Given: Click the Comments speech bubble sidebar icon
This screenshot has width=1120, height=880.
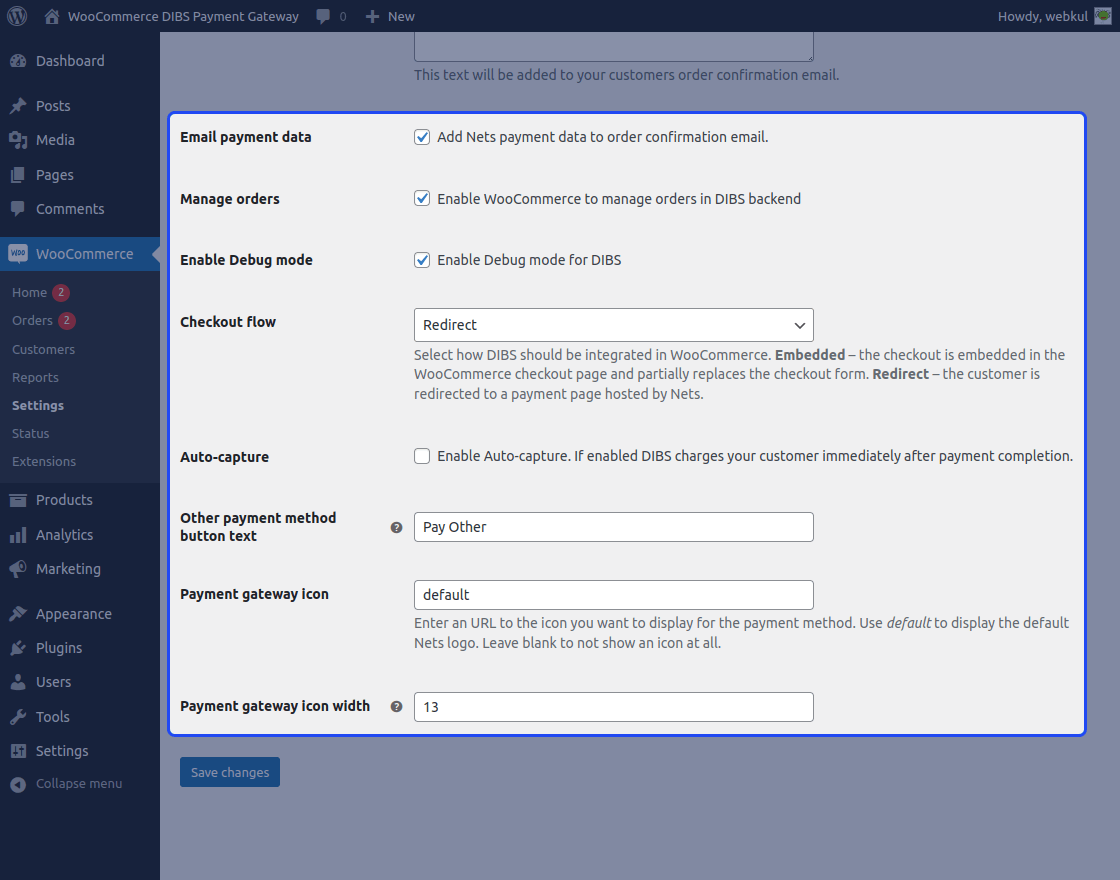Looking at the screenshot, I should point(18,209).
